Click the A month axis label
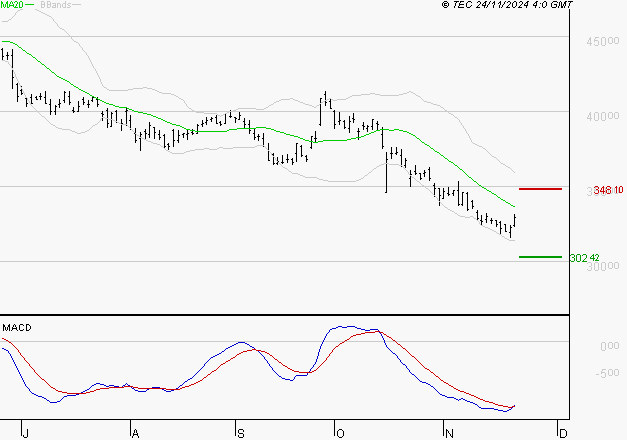 [x=135, y=433]
